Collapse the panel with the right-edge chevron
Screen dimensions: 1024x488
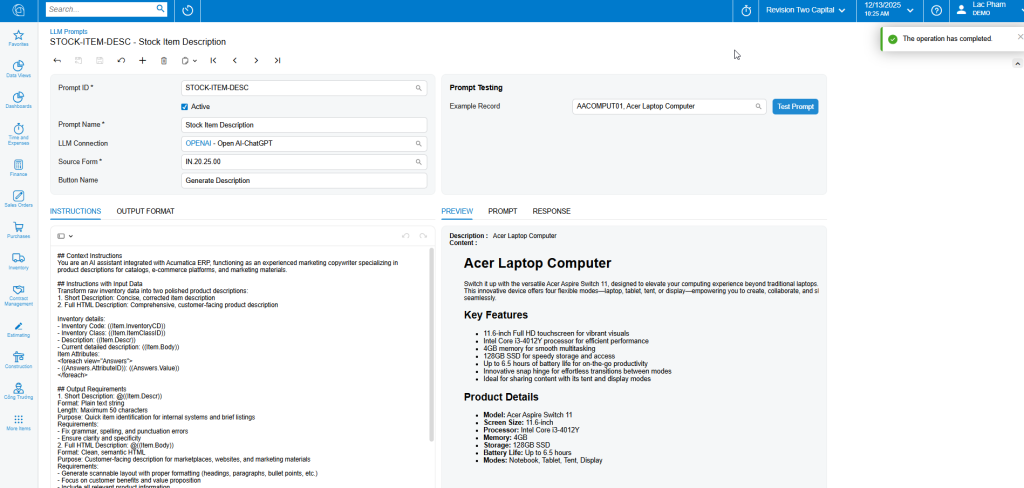tap(1017, 63)
